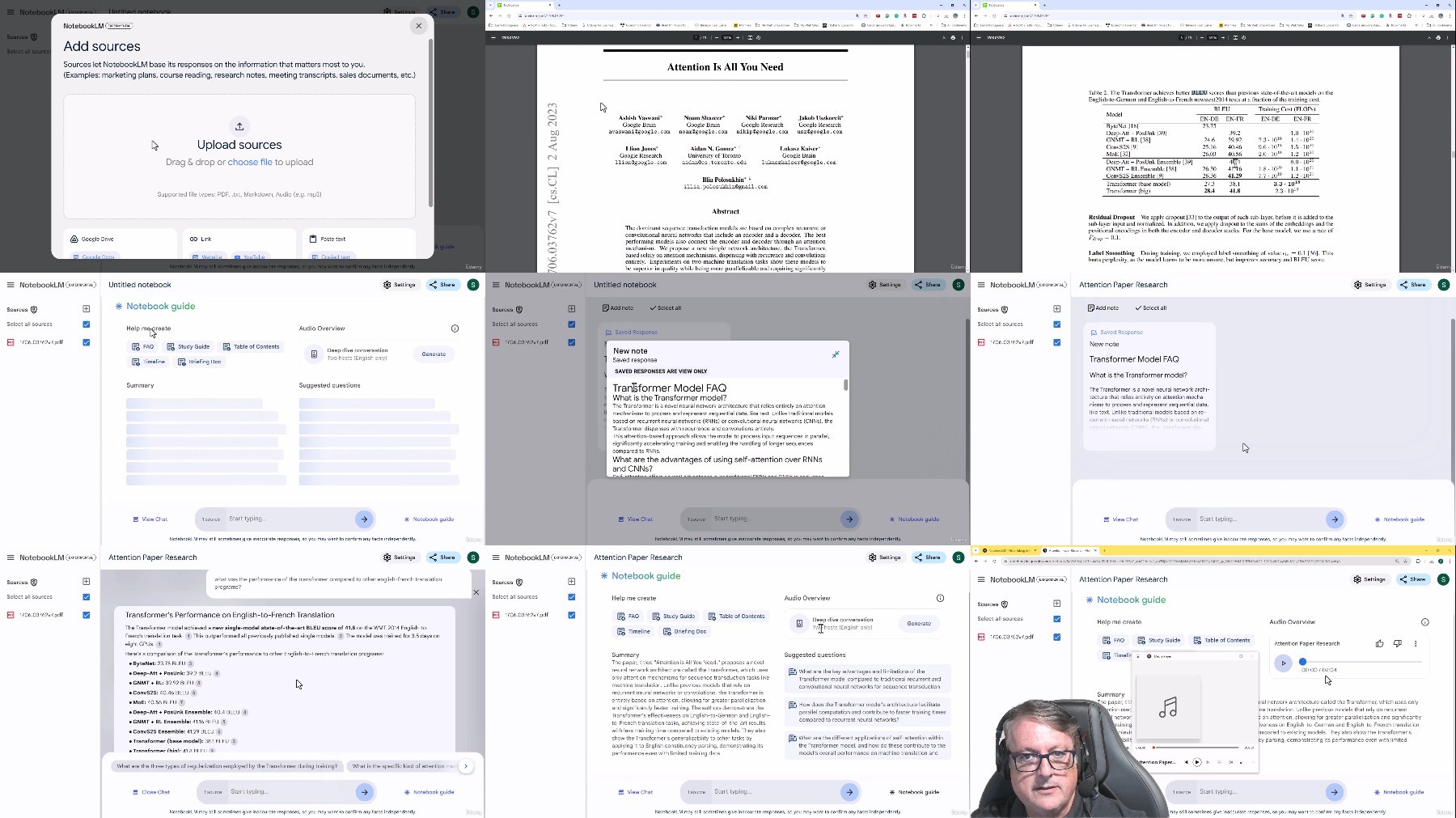This screenshot has height=818, width=1456.
Task: Toggle Select all sources in the New note panel
Action: [x=571, y=324]
